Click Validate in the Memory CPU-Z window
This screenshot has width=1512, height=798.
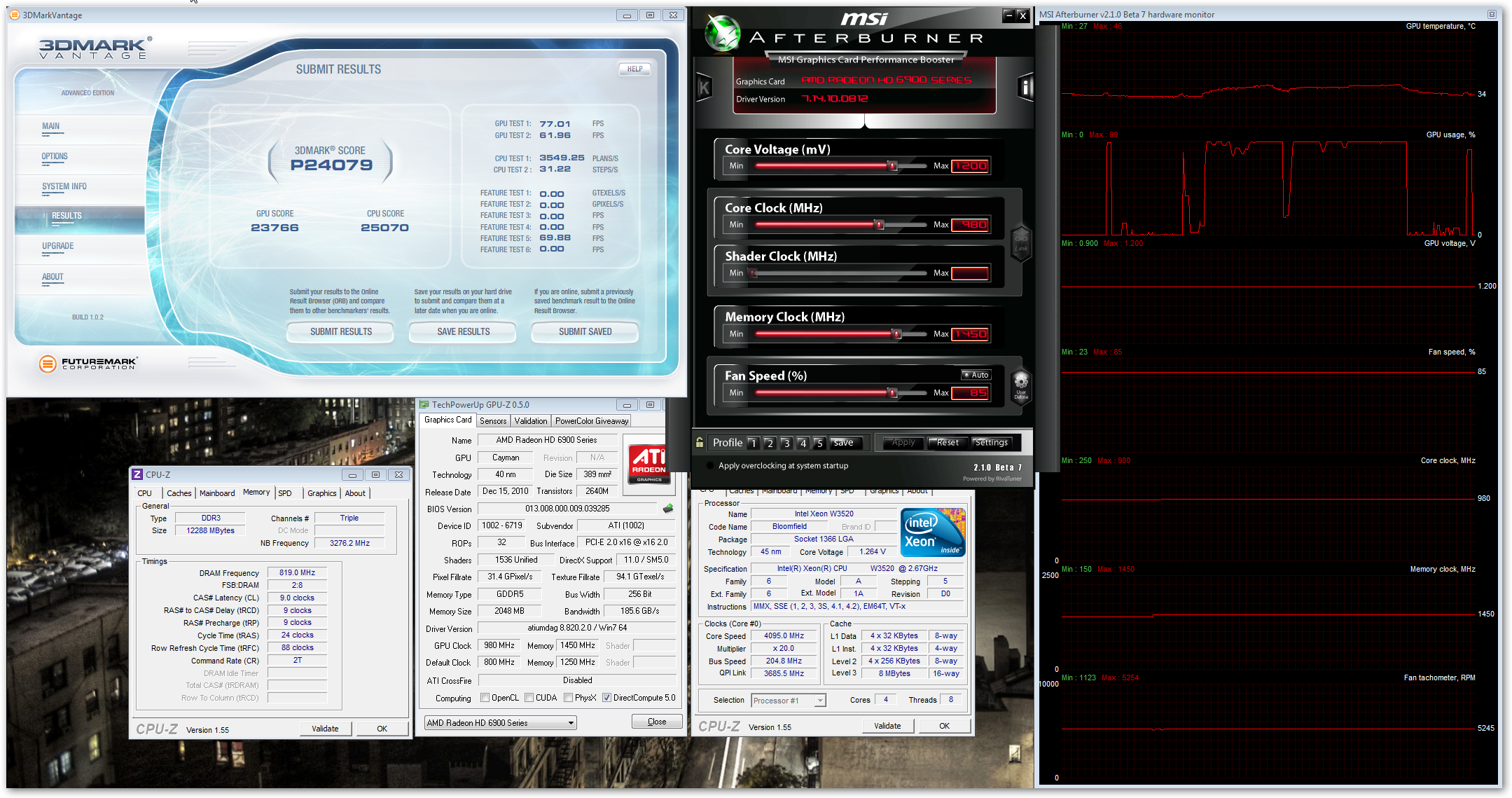click(x=325, y=729)
